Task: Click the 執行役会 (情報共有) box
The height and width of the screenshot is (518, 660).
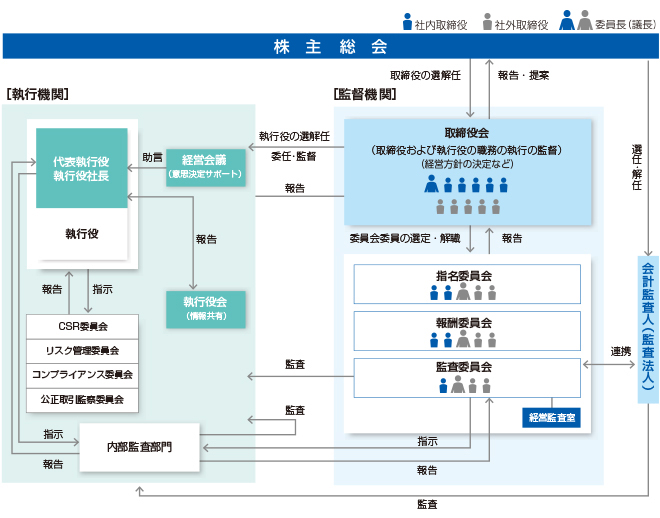Action: 206,307
